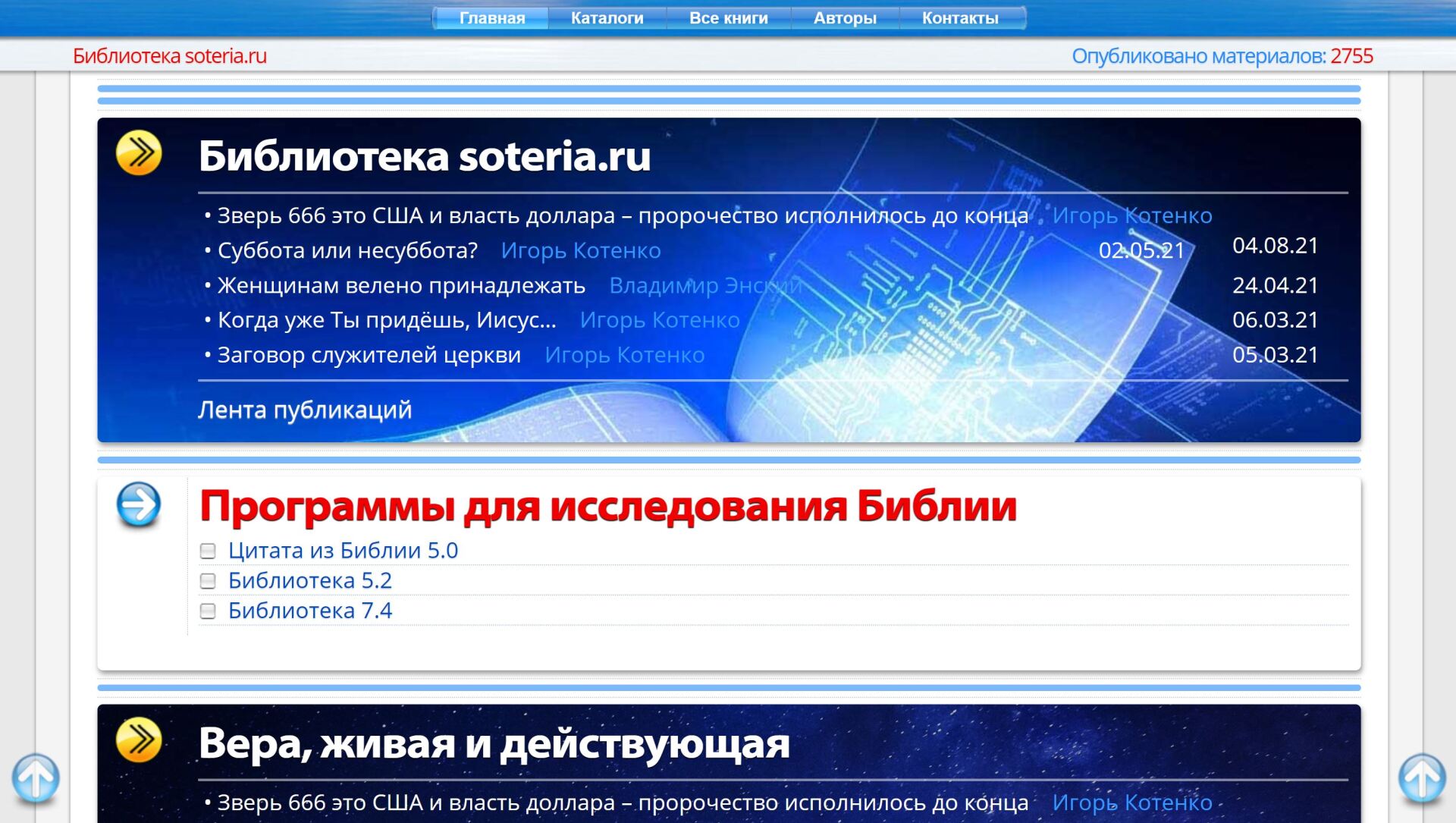Viewport: 1456px width, 823px height.
Task: Click the date 02.05.21
Action: 1142,250
